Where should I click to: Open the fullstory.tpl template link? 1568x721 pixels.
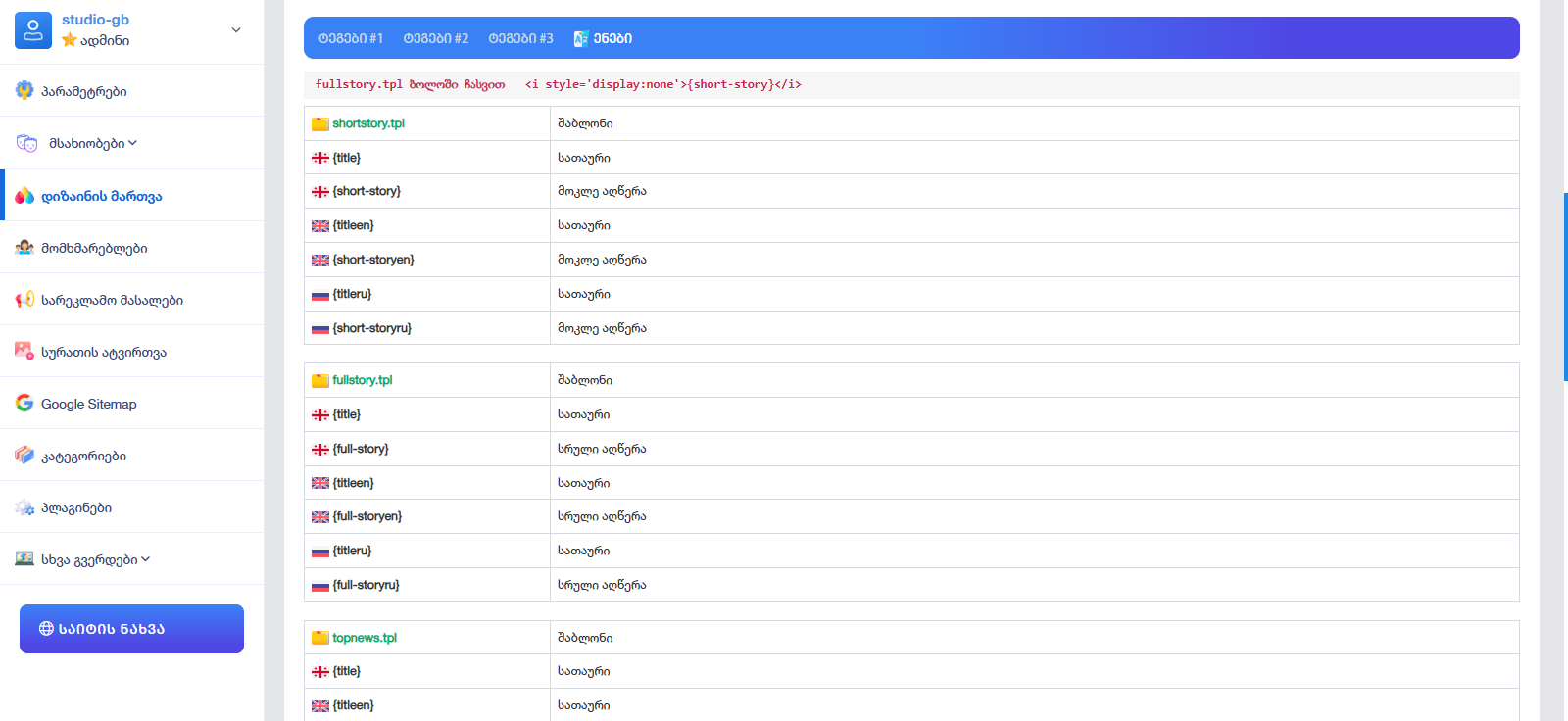click(x=362, y=380)
